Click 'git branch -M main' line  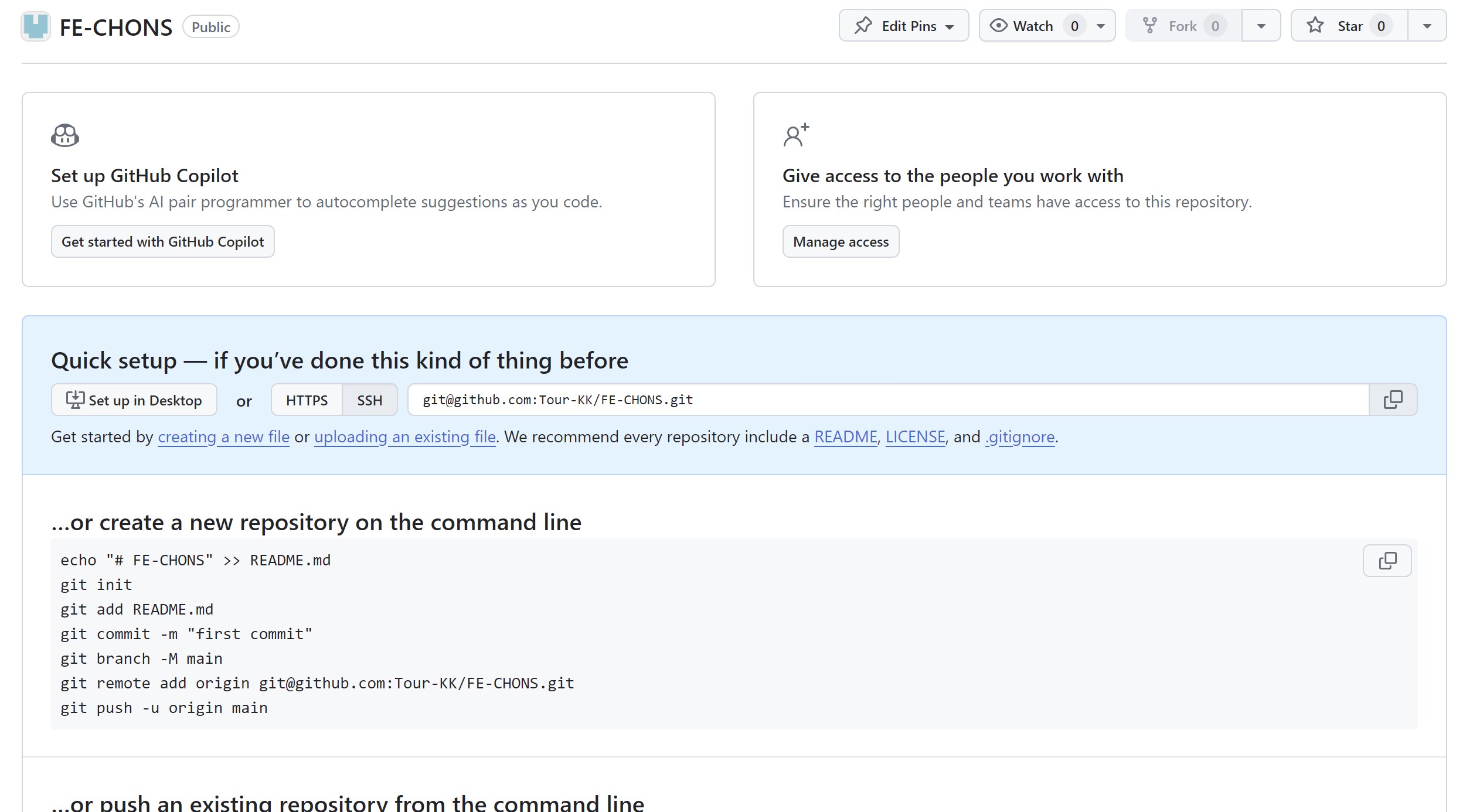coord(141,659)
